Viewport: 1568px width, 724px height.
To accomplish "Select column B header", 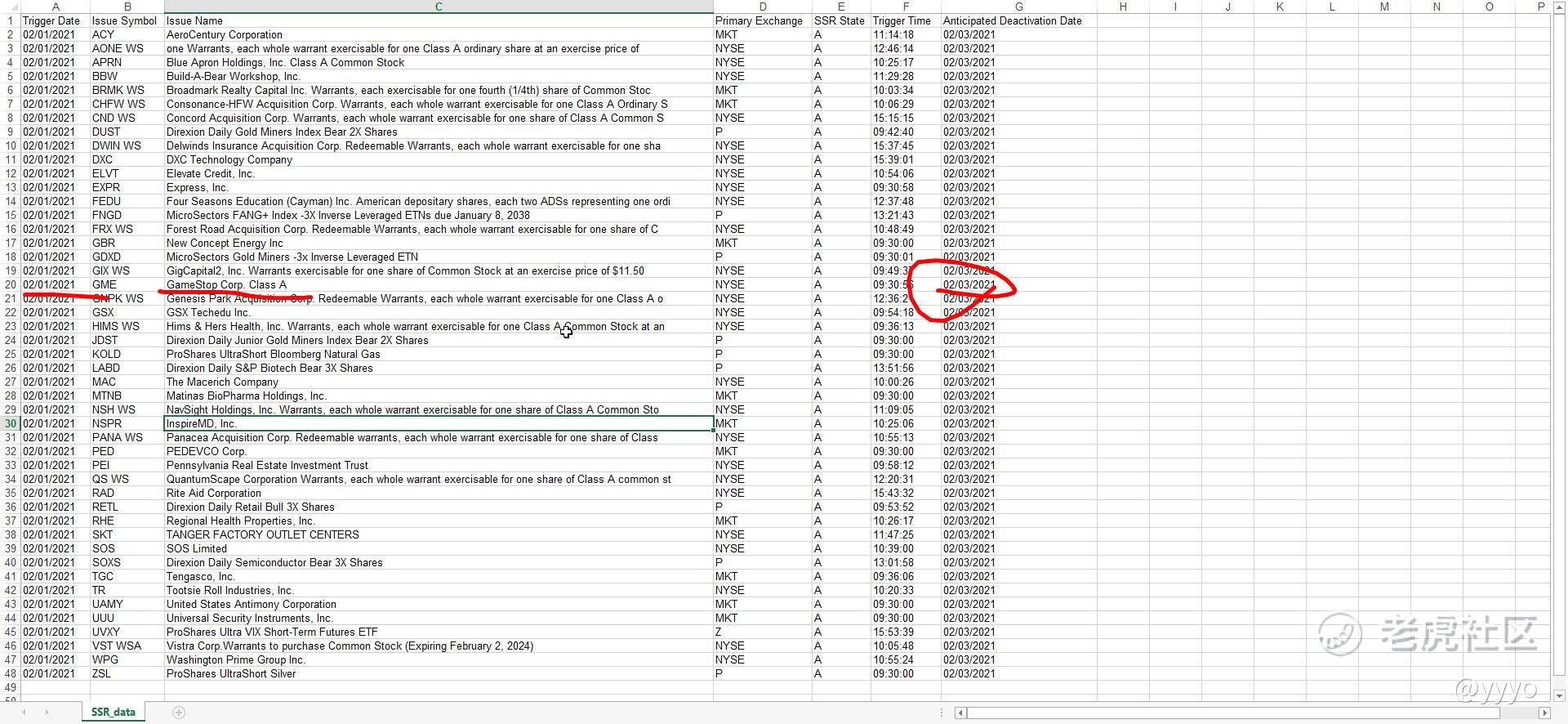I will click(x=127, y=7).
